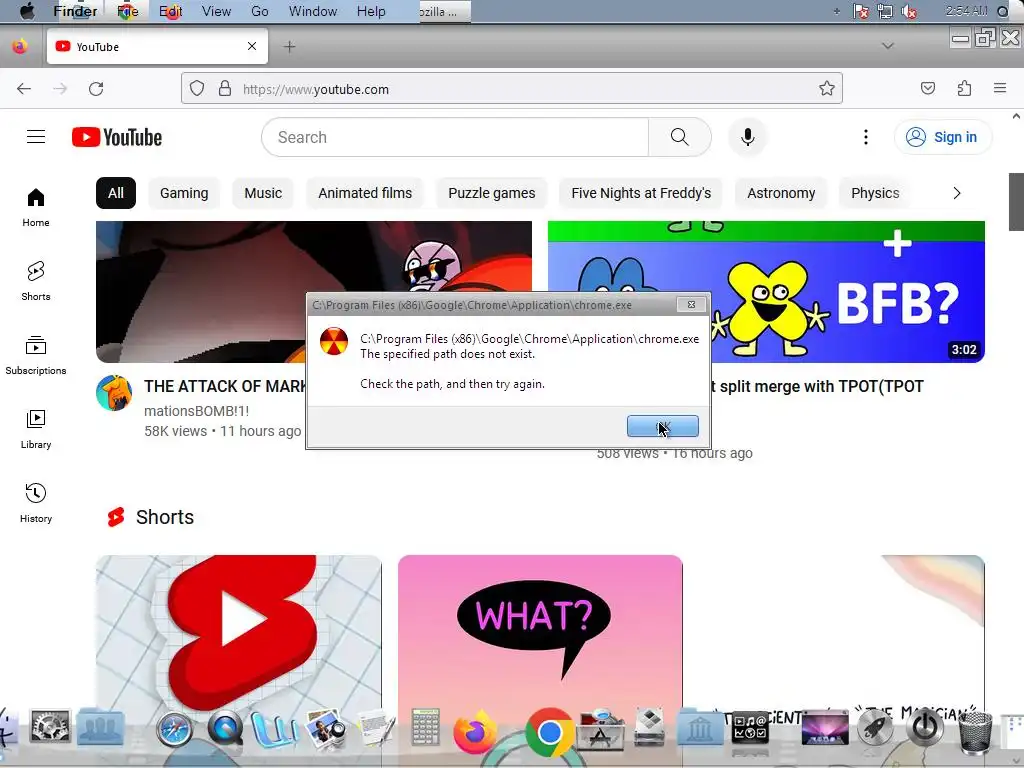This screenshot has height=768, width=1024.
Task: Click the muted volume icon in menu bar
Action: point(908,11)
